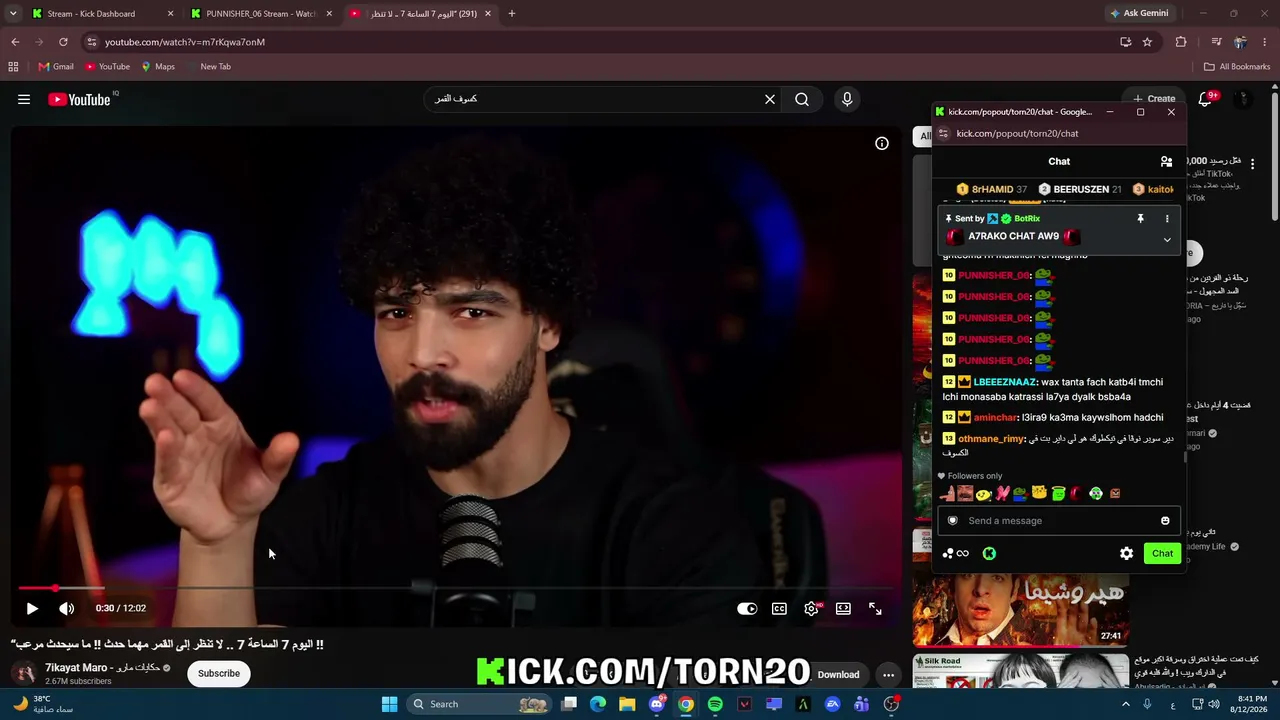Download the video with the Download button

838,674
